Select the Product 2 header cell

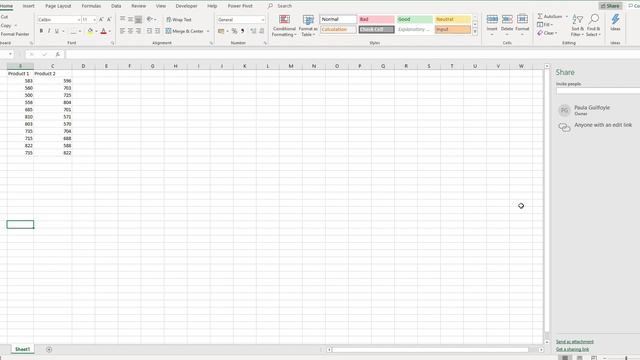point(53,73)
